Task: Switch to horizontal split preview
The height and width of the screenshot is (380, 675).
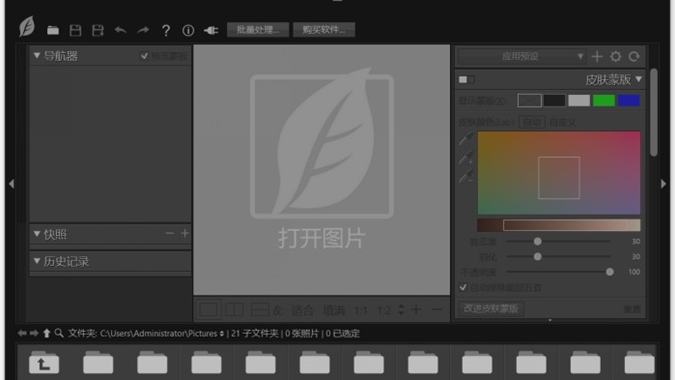Action: (x=260, y=309)
